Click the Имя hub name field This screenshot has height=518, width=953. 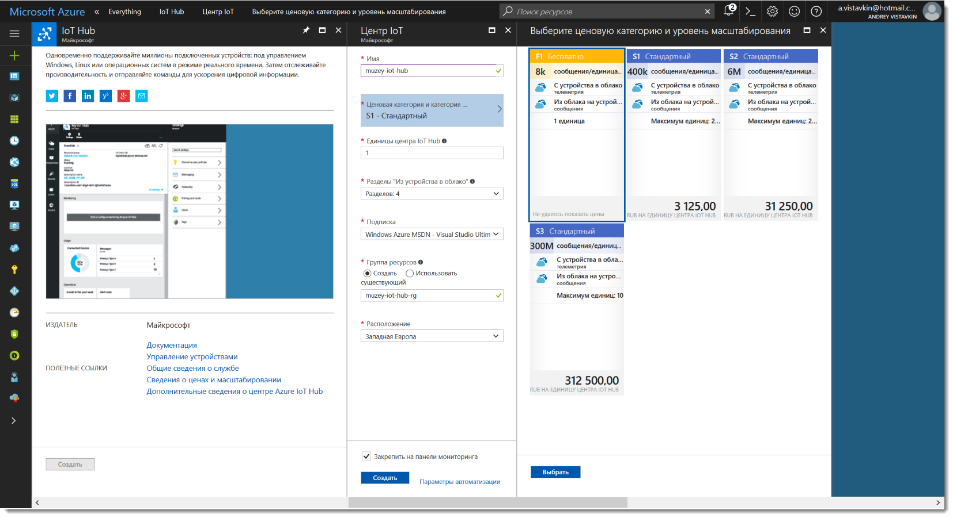[432, 71]
